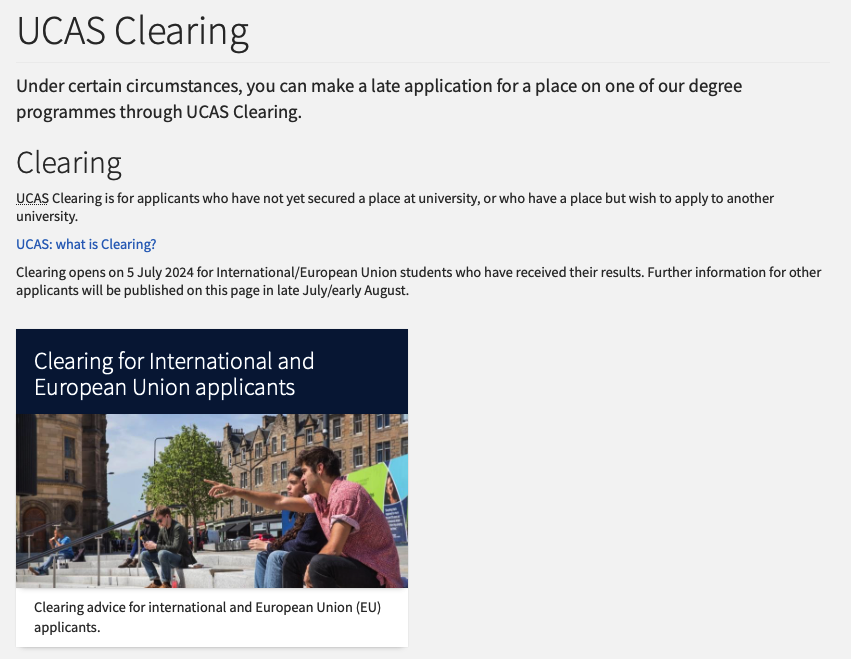Open the 'UCAS: what is Clearing?' link
This screenshot has width=851, height=659.
86,244
